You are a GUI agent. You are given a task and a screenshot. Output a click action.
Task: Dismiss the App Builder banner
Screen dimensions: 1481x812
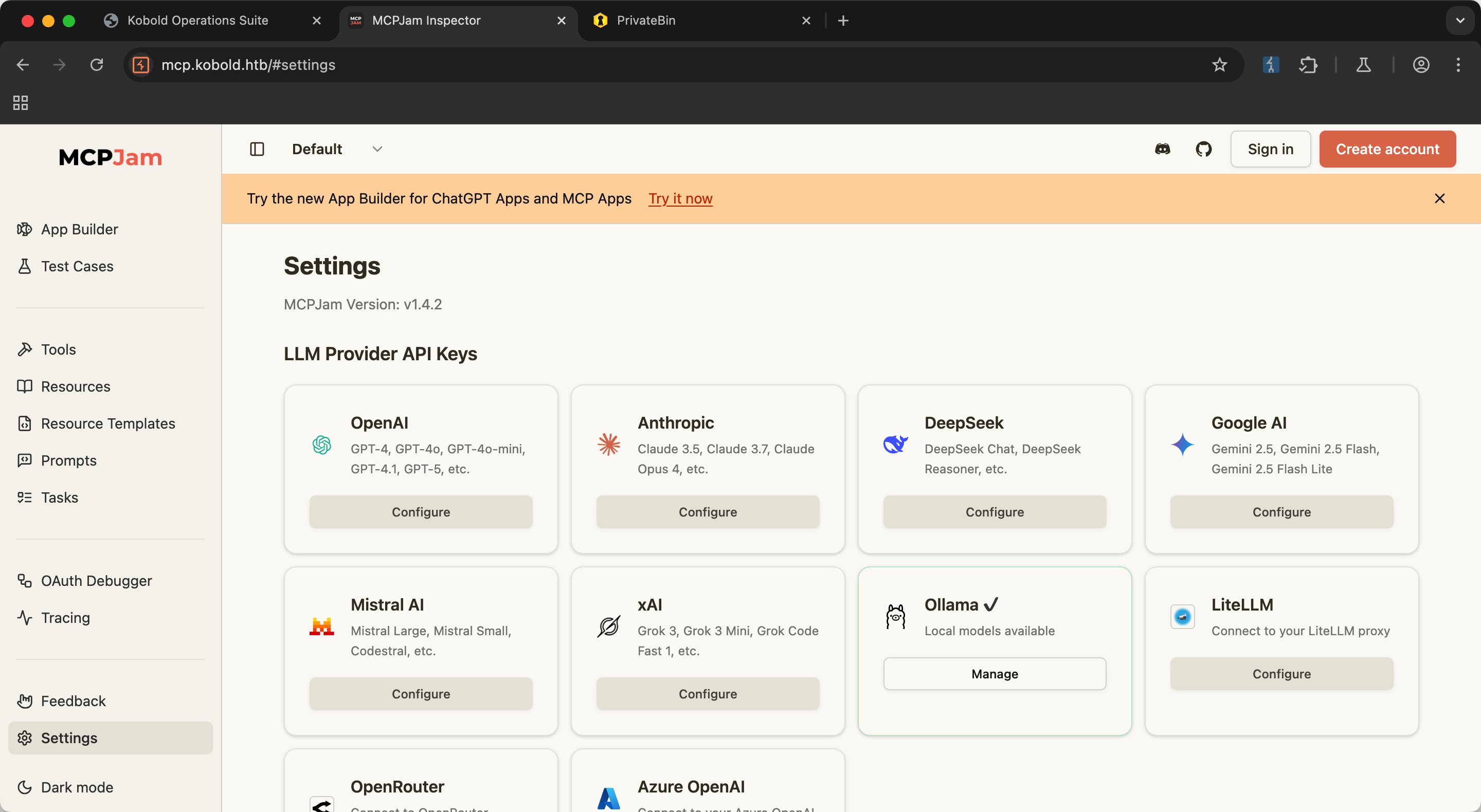pyautogui.click(x=1440, y=198)
